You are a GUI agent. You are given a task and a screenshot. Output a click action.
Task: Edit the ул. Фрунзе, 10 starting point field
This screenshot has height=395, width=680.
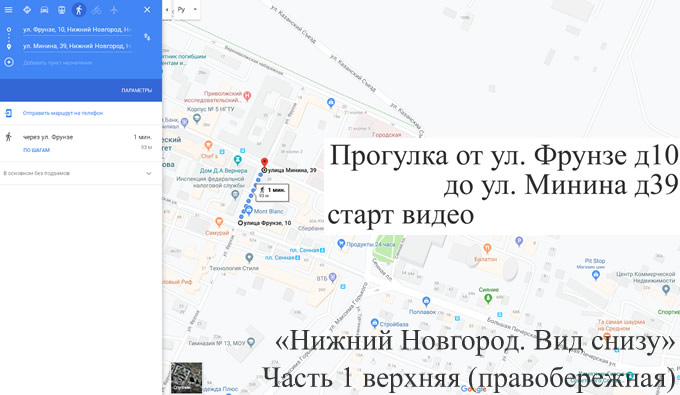77,29
